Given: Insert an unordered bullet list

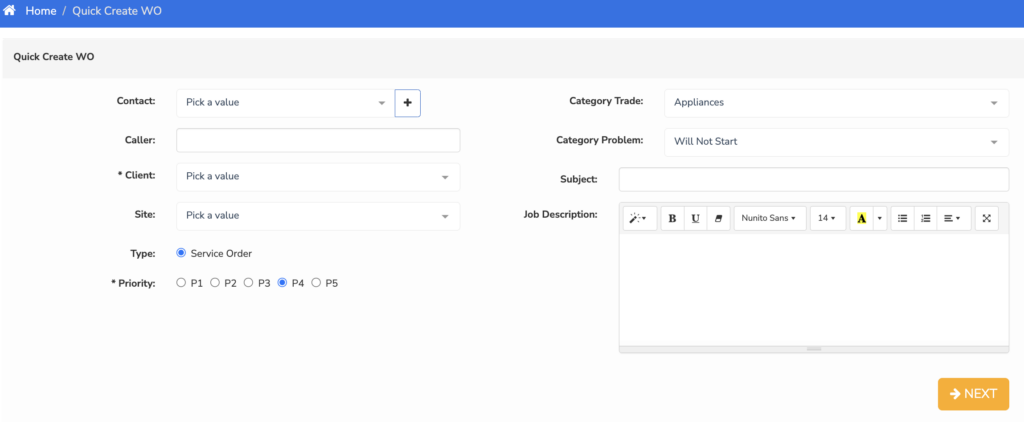Looking at the screenshot, I should coord(903,218).
